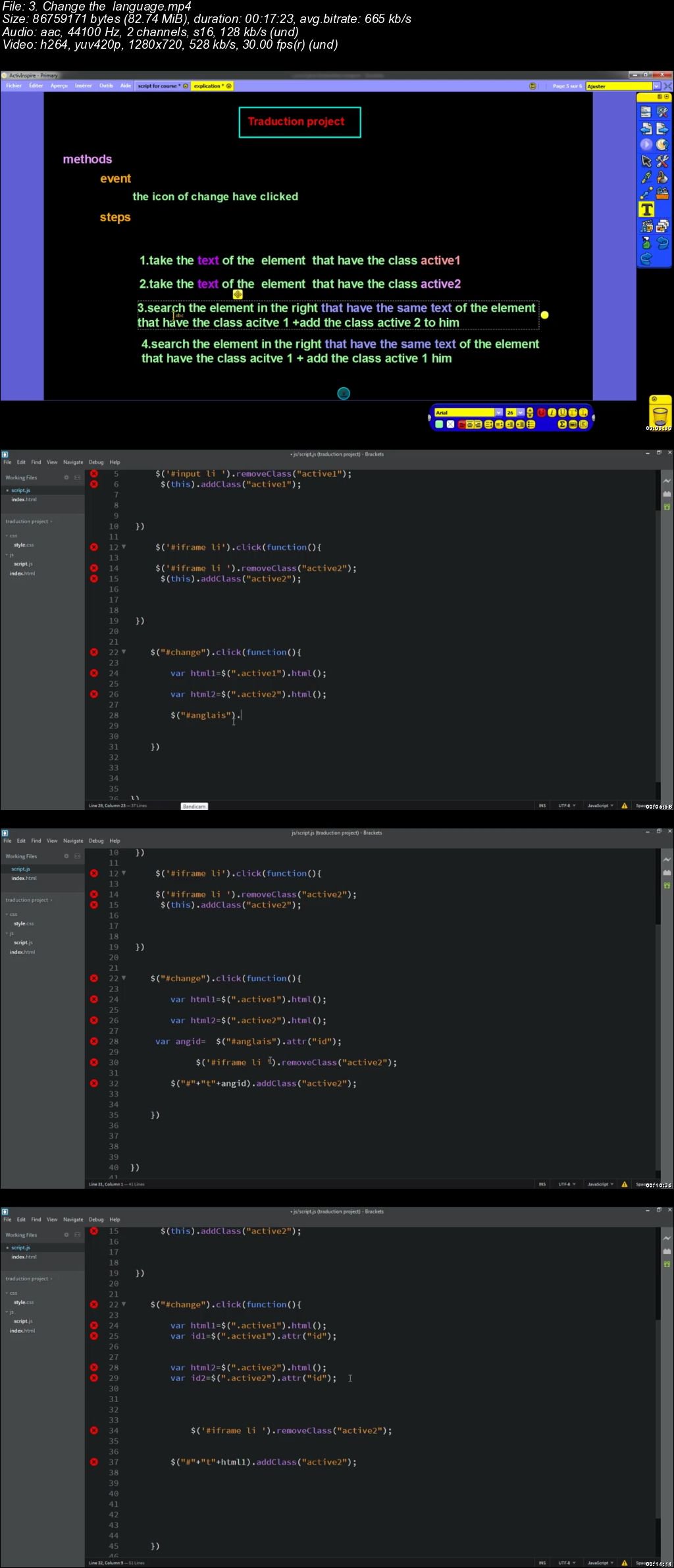The height and width of the screenshot is (1568, 674).
Task: Go to previous page in ActivInspire toolbox
Action: coord(646,128)
